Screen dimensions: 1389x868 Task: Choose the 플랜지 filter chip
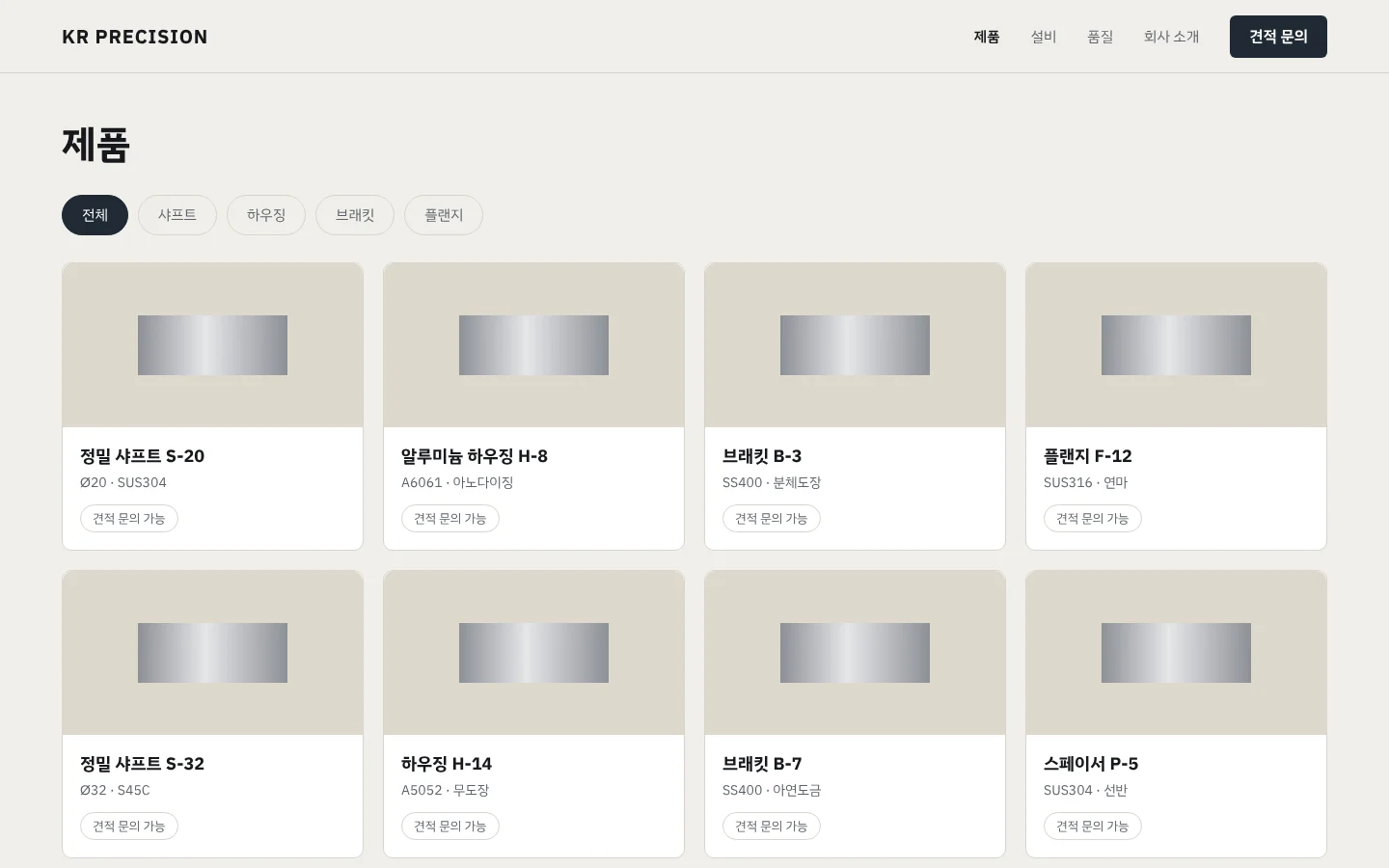pyautogui.click(x=444, y=215)
